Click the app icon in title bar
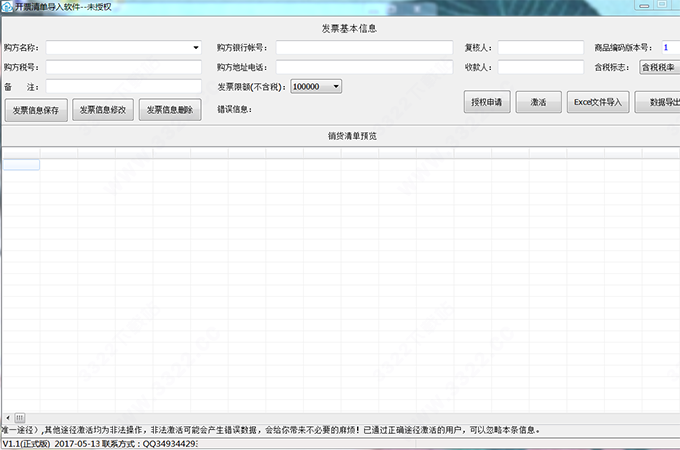Image resolution: width=680 pixels, height=450 pixels. 7,7
